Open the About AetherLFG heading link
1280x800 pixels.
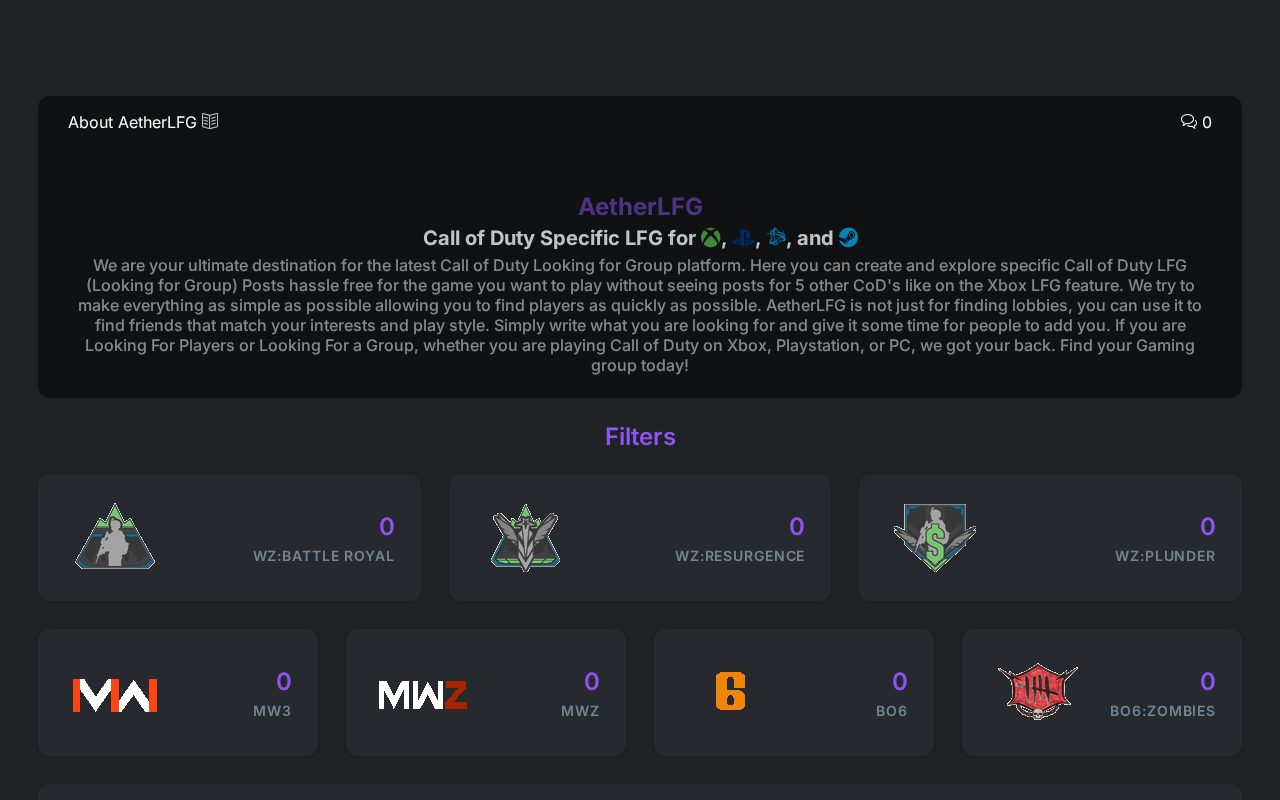tap(132, 122)
